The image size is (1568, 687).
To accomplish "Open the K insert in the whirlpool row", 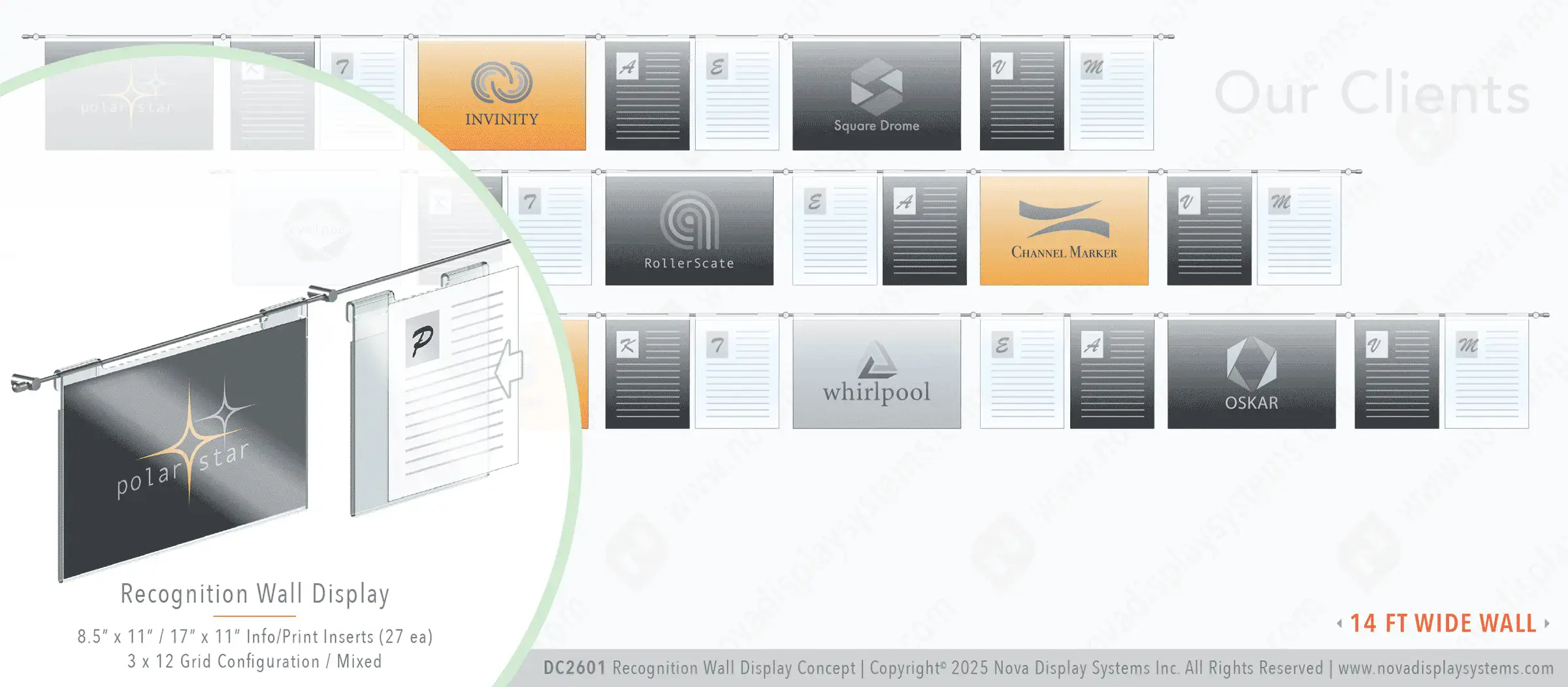I will pyautogui.click(x=647, y=374).
